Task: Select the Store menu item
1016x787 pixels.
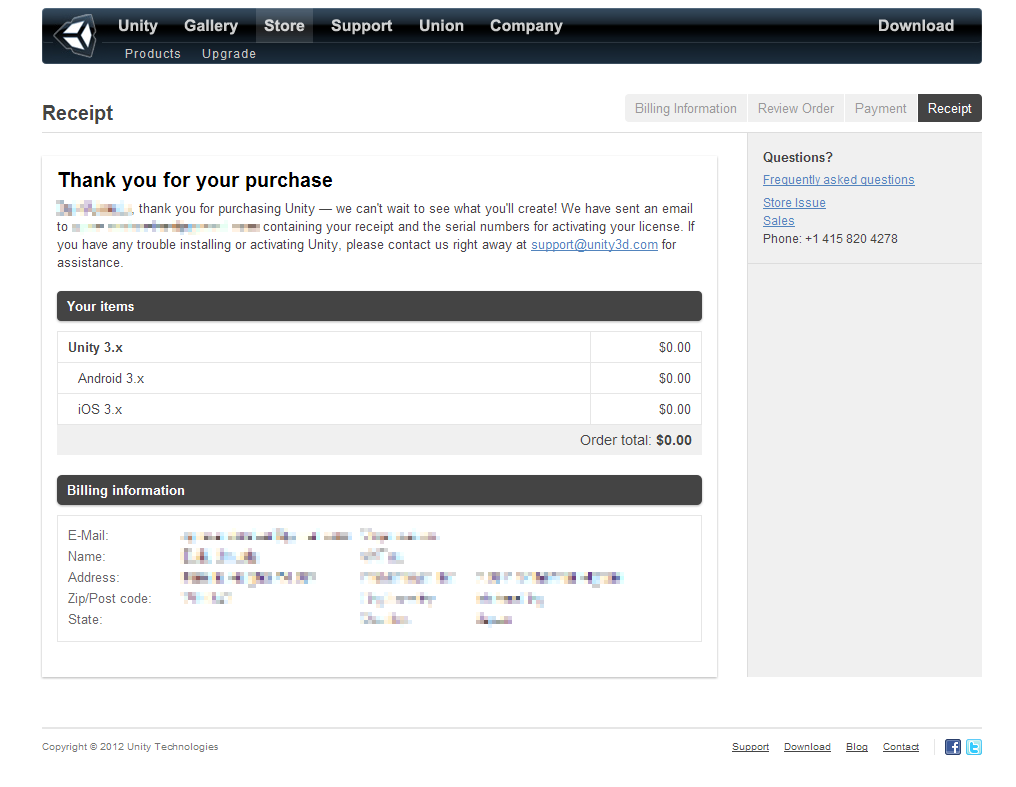Action: (284, 26)
